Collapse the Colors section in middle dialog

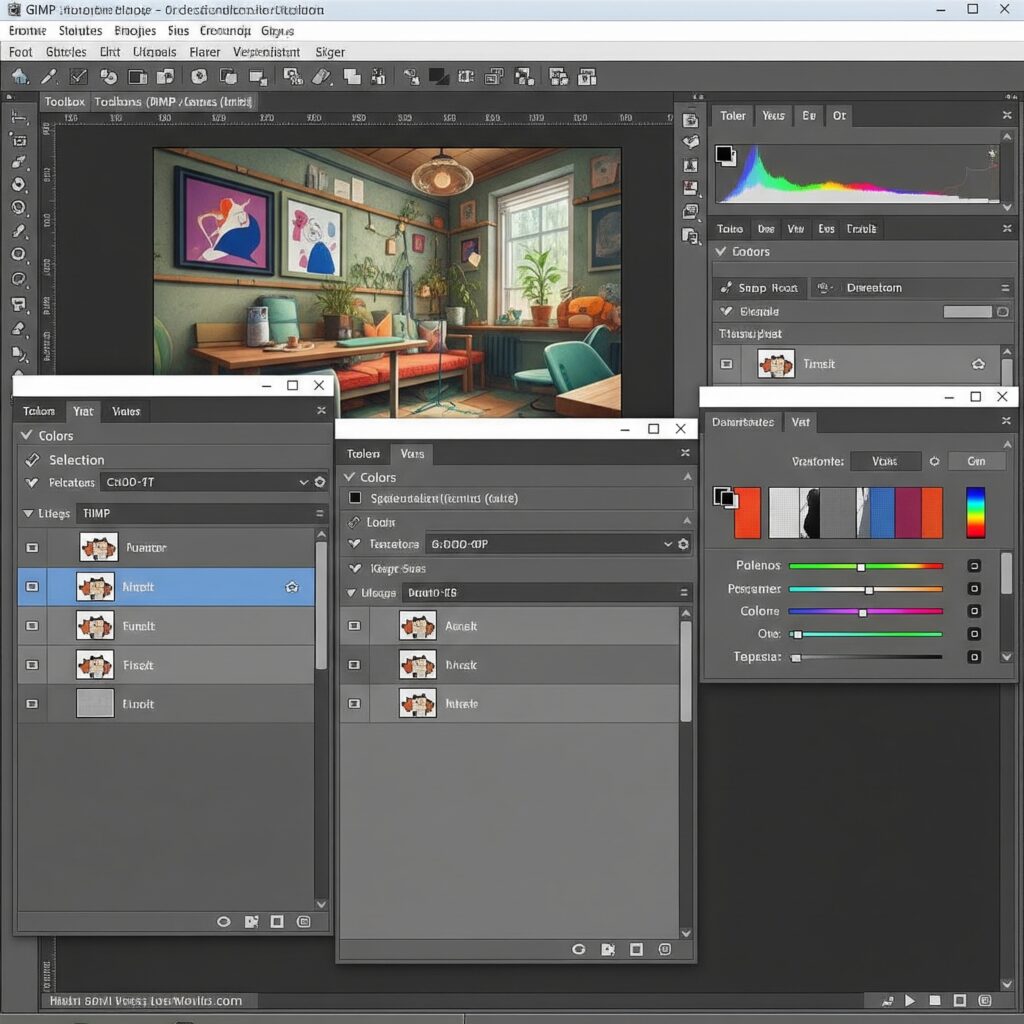pos(349,477)
